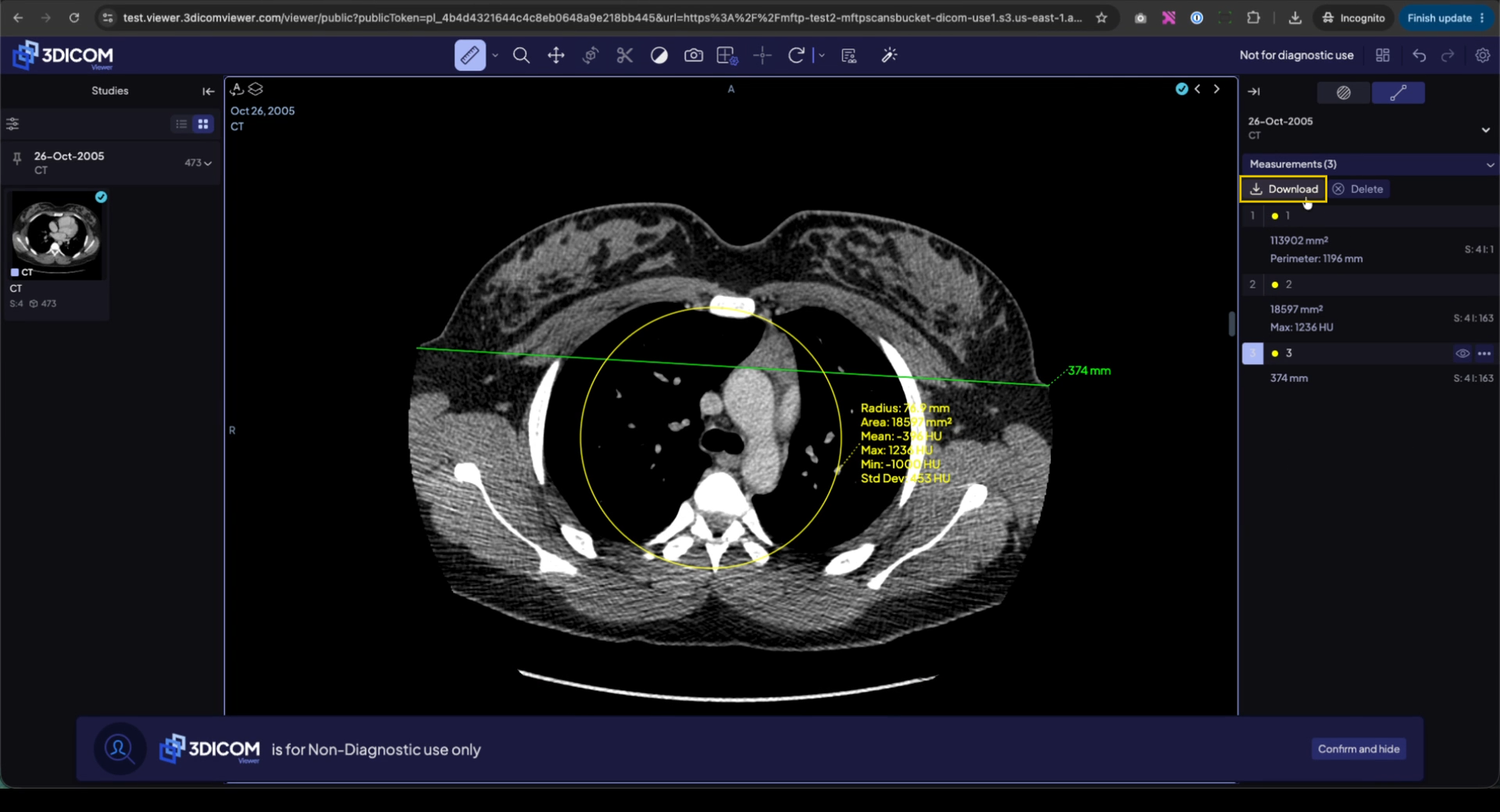The height and width of the screenshot is (812, 1500).
Task: Toggle visibility eye of measurement 3
Action: click(1462, 354)
